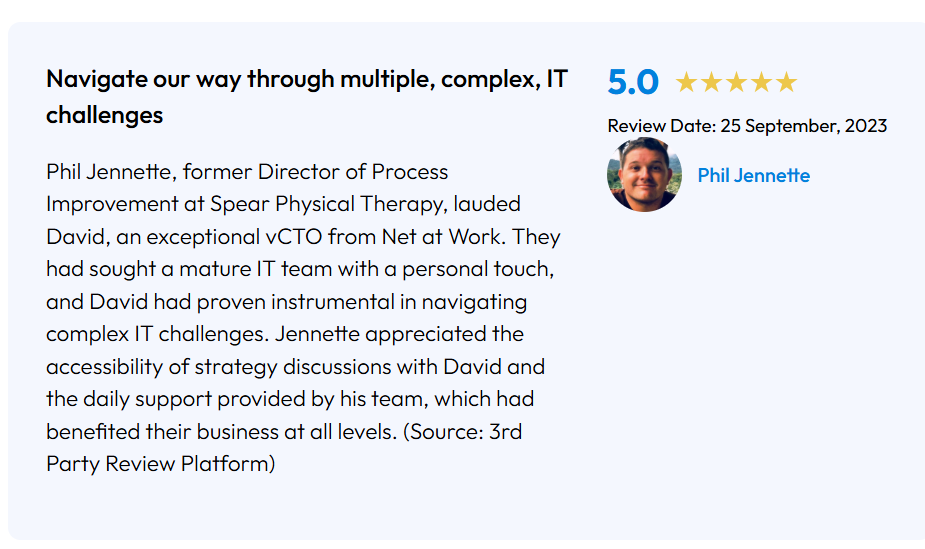Screen dimensions: 925x549
Task: Open the blue Phil Jennette name link
Action: 753,176
